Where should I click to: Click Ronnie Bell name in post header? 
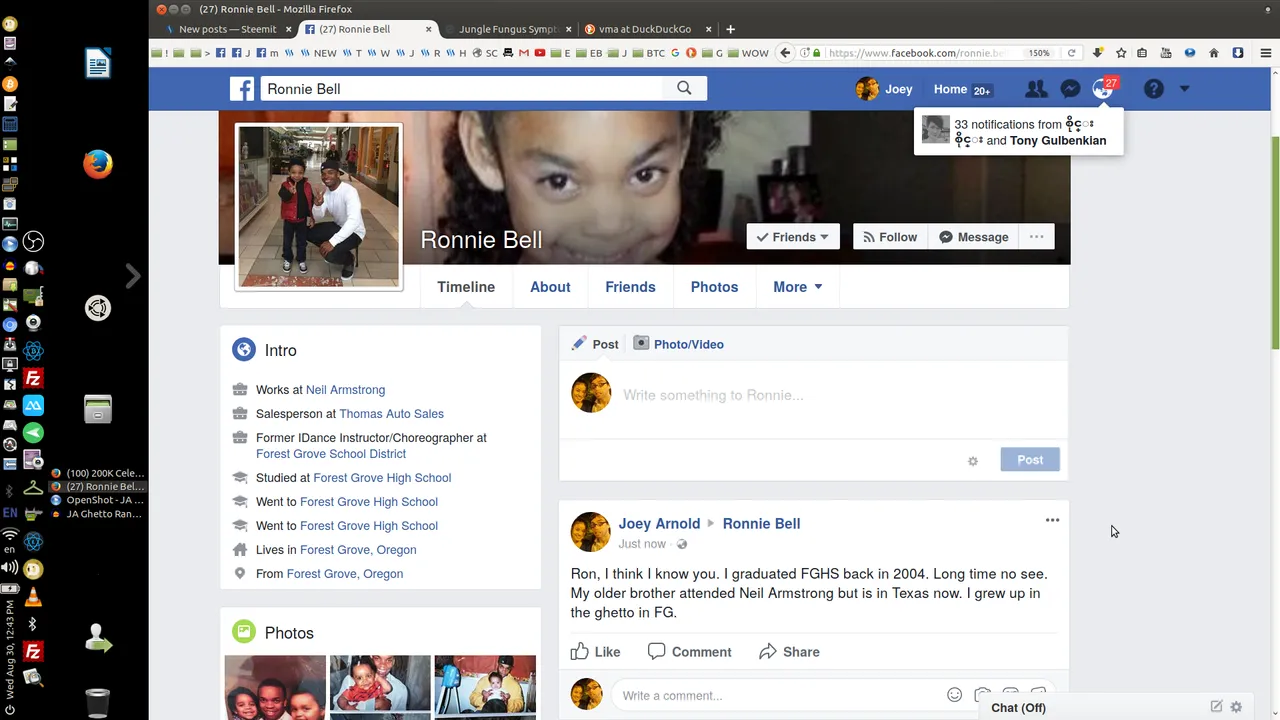tap(761, 524)
